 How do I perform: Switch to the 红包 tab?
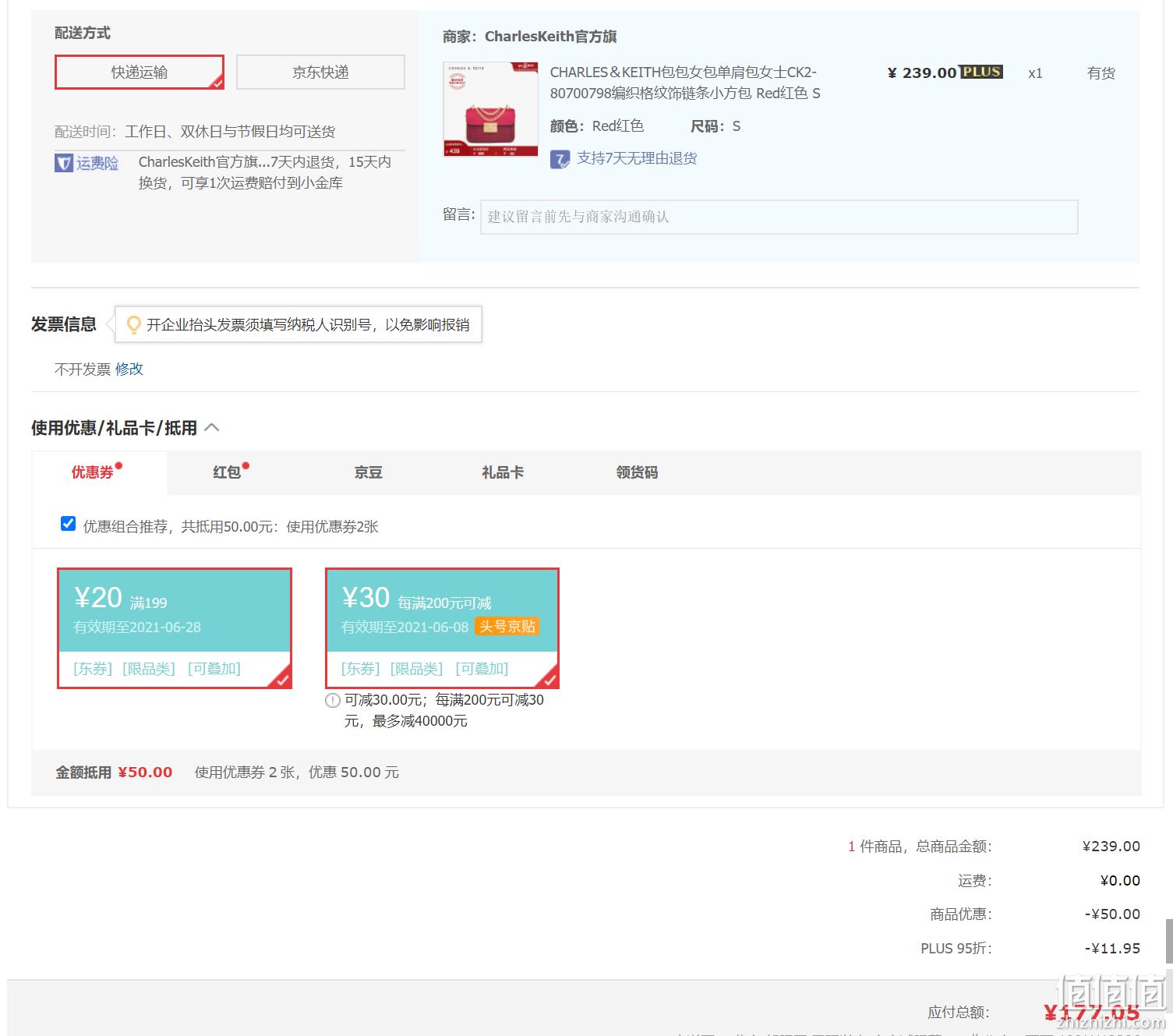point(227,472)
